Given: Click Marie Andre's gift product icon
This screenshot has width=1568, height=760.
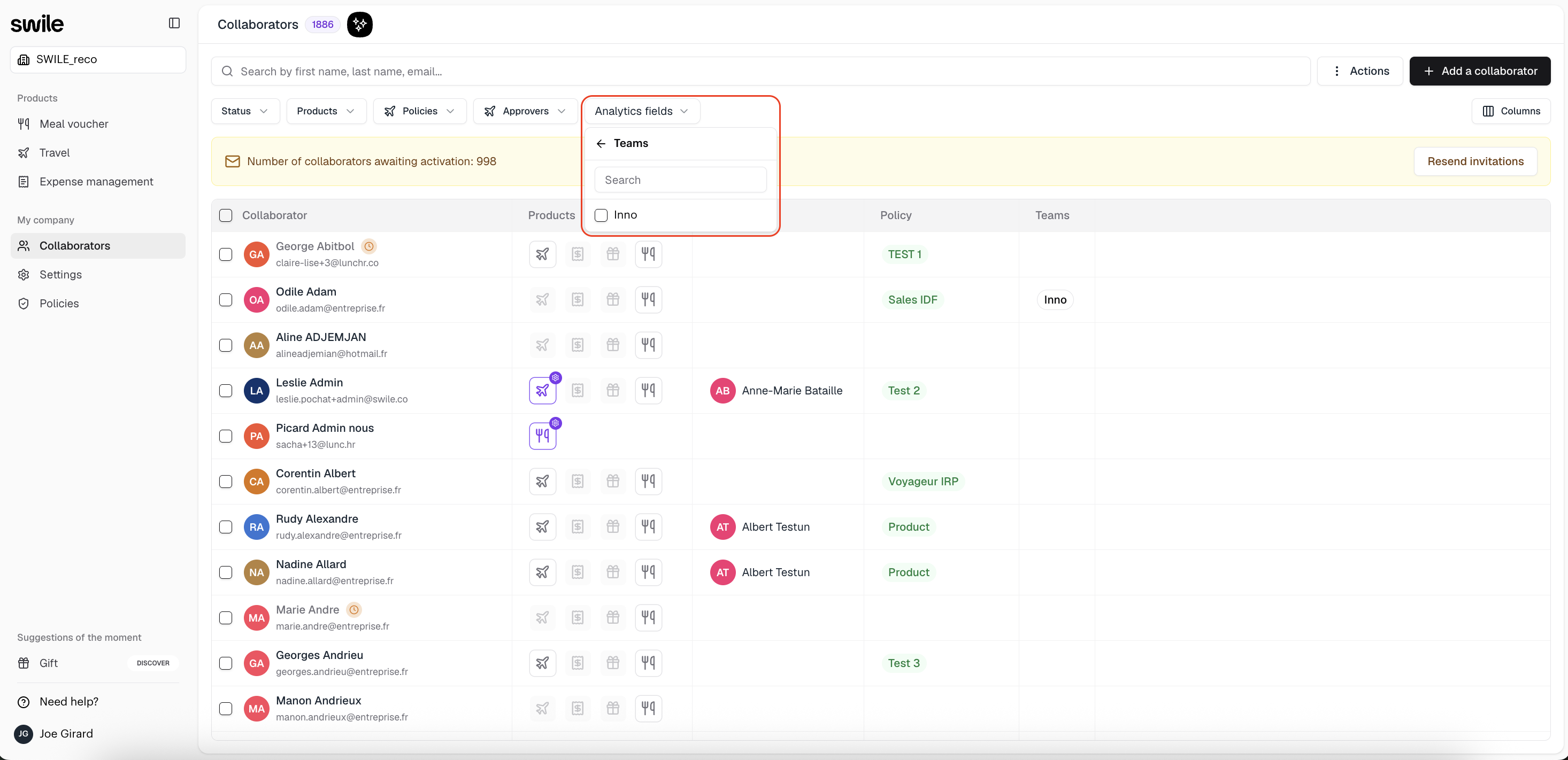Looking at the screenshot, I should [613, 618].
